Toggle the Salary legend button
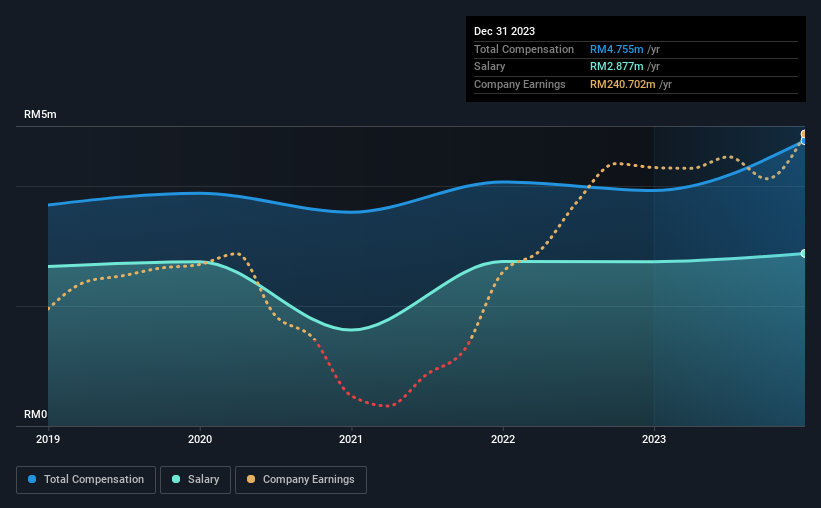821x508 pixels. (x=195, y=480)
